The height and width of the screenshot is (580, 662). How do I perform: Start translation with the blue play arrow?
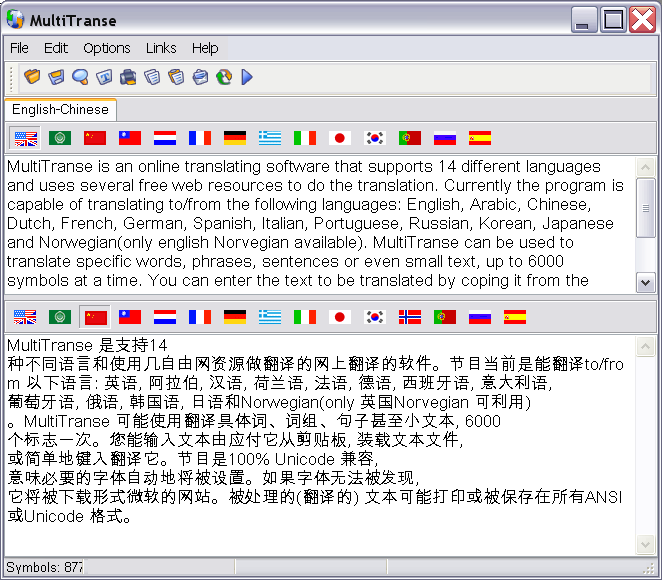click(247, 77)
